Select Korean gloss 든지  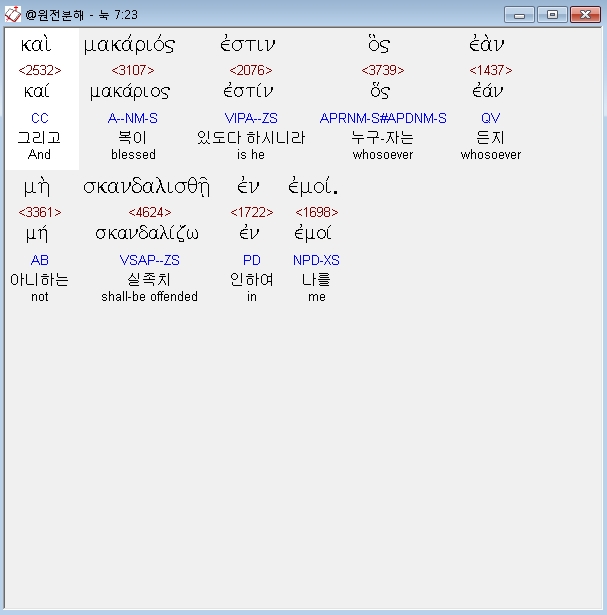pyautogui.click(x=491, y=138)
